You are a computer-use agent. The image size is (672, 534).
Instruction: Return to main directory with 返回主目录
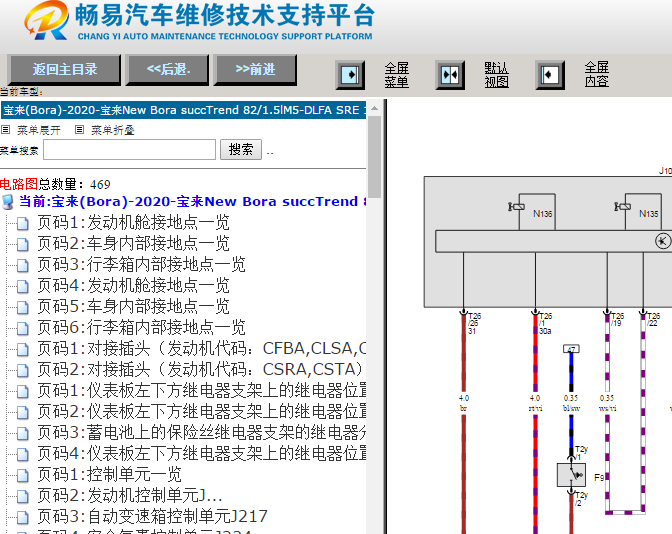(65, 69)
